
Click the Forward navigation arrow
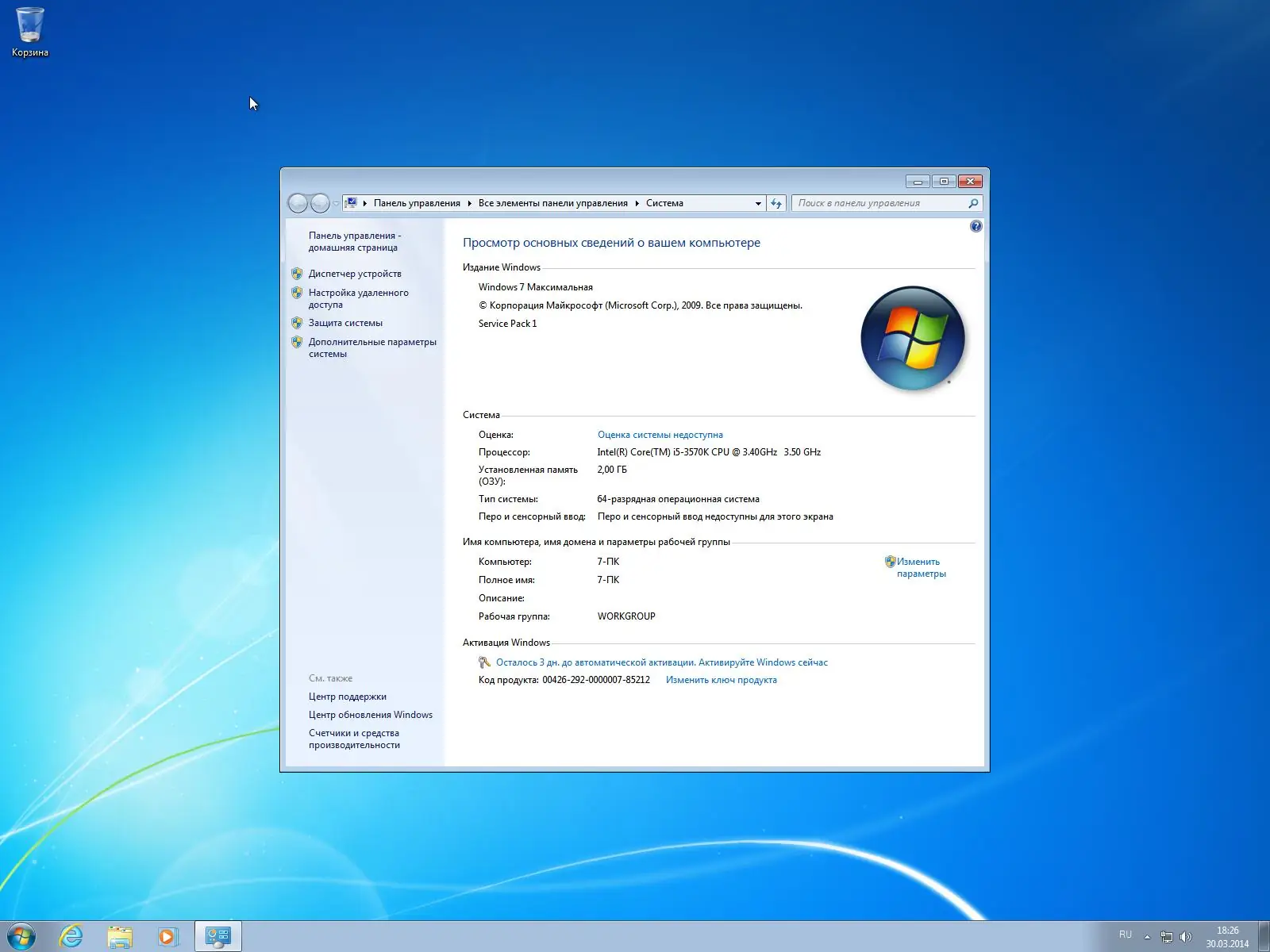tap(320, 203)
